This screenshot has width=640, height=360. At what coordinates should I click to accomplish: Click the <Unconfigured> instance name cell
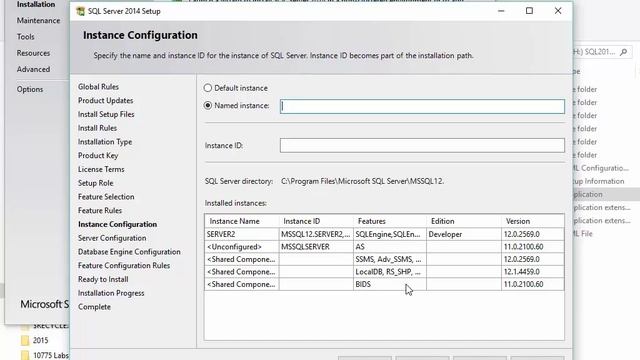click(x=242, y=247)
